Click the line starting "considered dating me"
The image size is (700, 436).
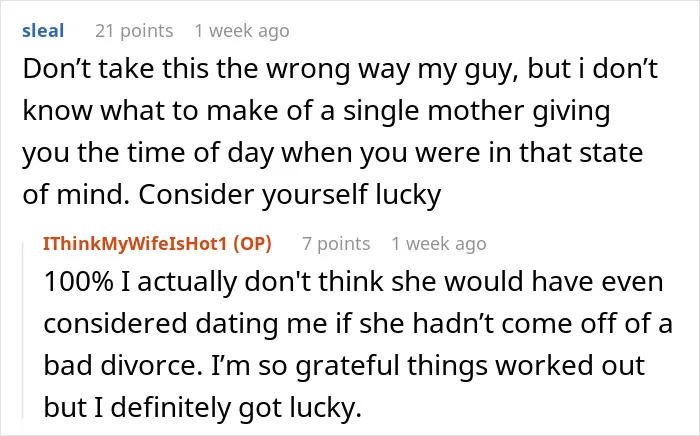tap(358, 324)
